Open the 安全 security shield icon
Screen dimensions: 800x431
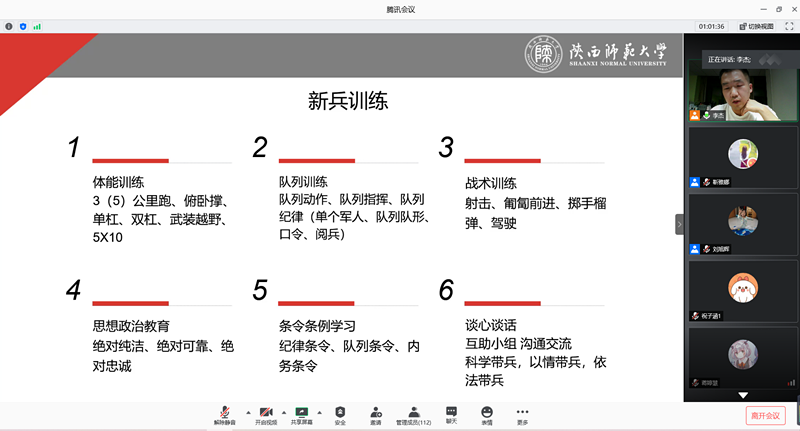point(340,414)
